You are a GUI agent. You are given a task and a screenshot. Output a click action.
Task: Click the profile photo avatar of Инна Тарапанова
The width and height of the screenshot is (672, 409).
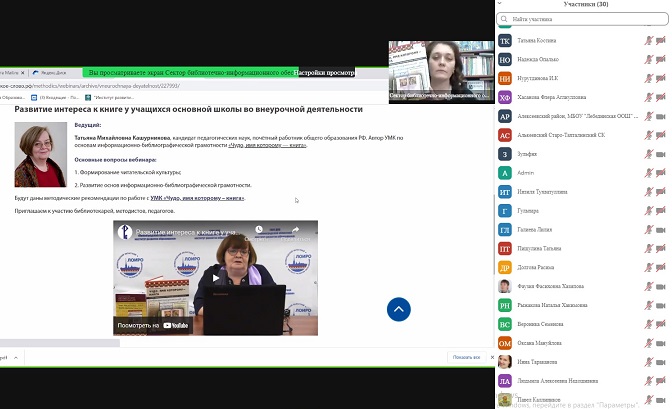505,362
